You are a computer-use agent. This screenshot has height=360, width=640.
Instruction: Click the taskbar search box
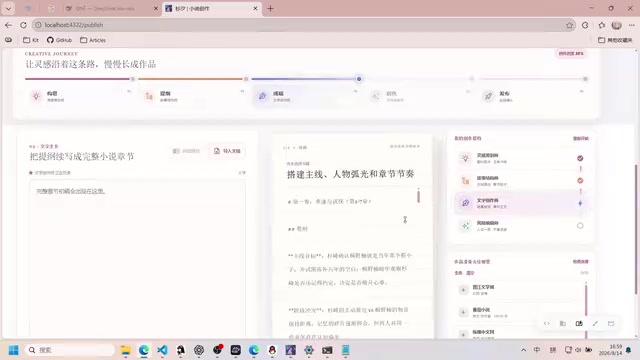coord(70,350)
